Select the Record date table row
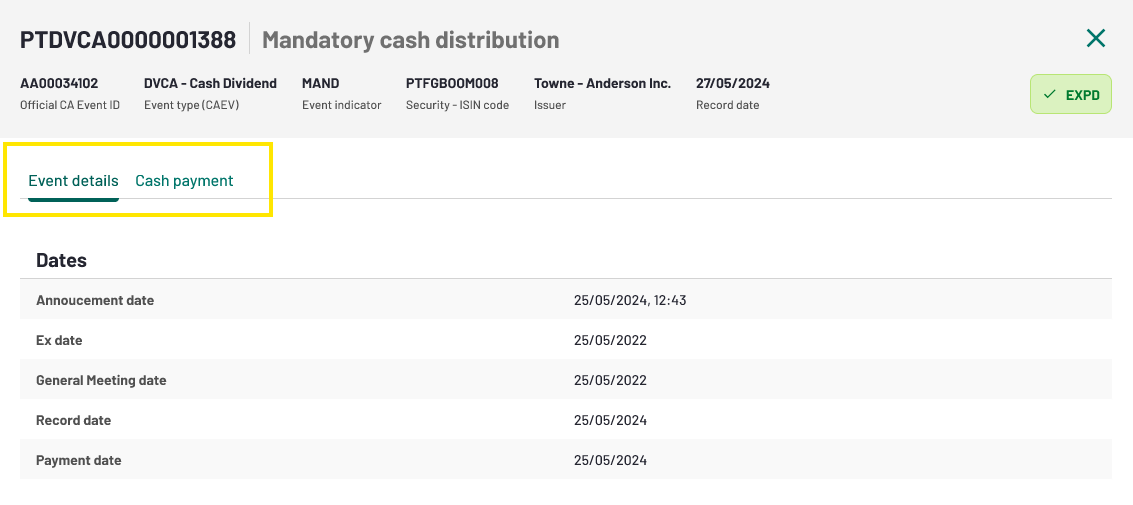1133x505 pixels. [566, 420]
